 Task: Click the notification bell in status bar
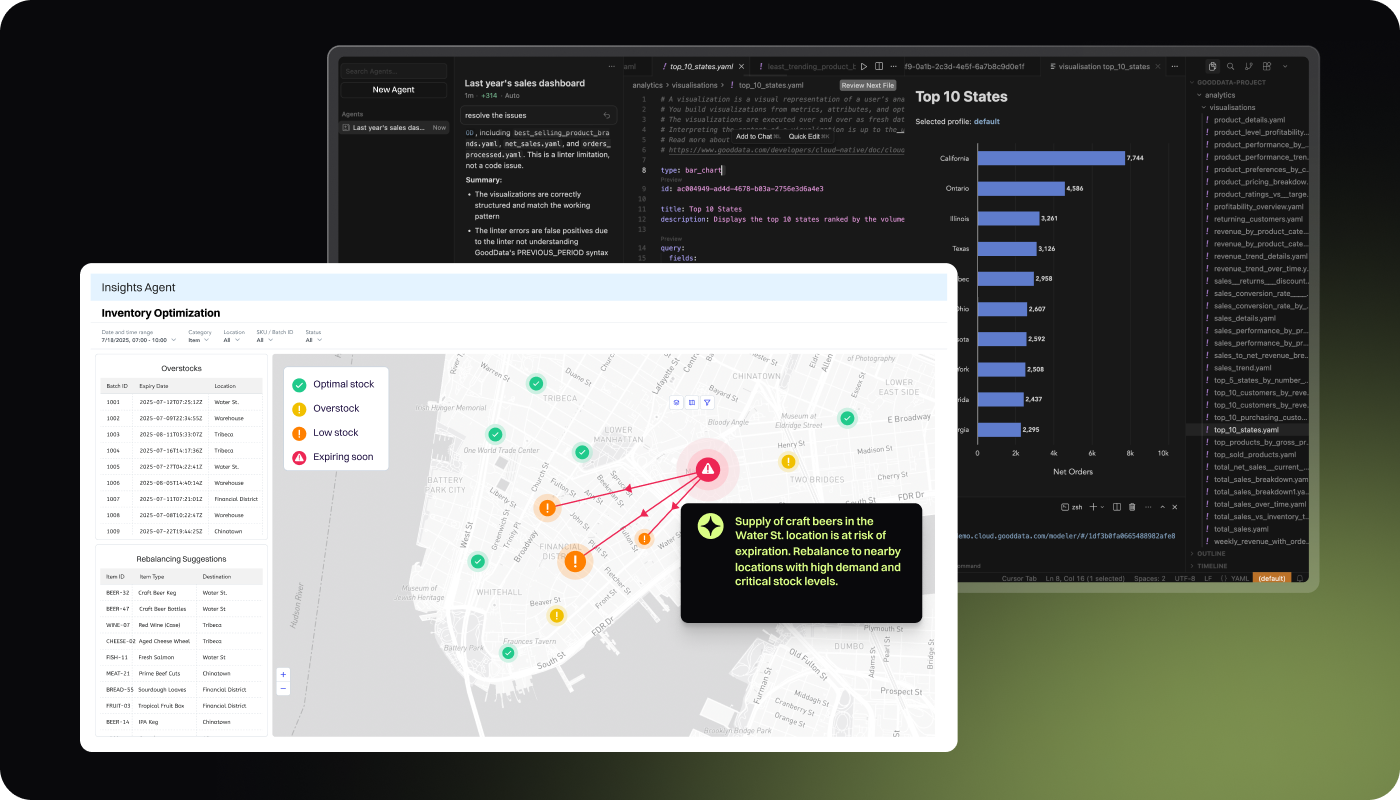(1300, 578)
